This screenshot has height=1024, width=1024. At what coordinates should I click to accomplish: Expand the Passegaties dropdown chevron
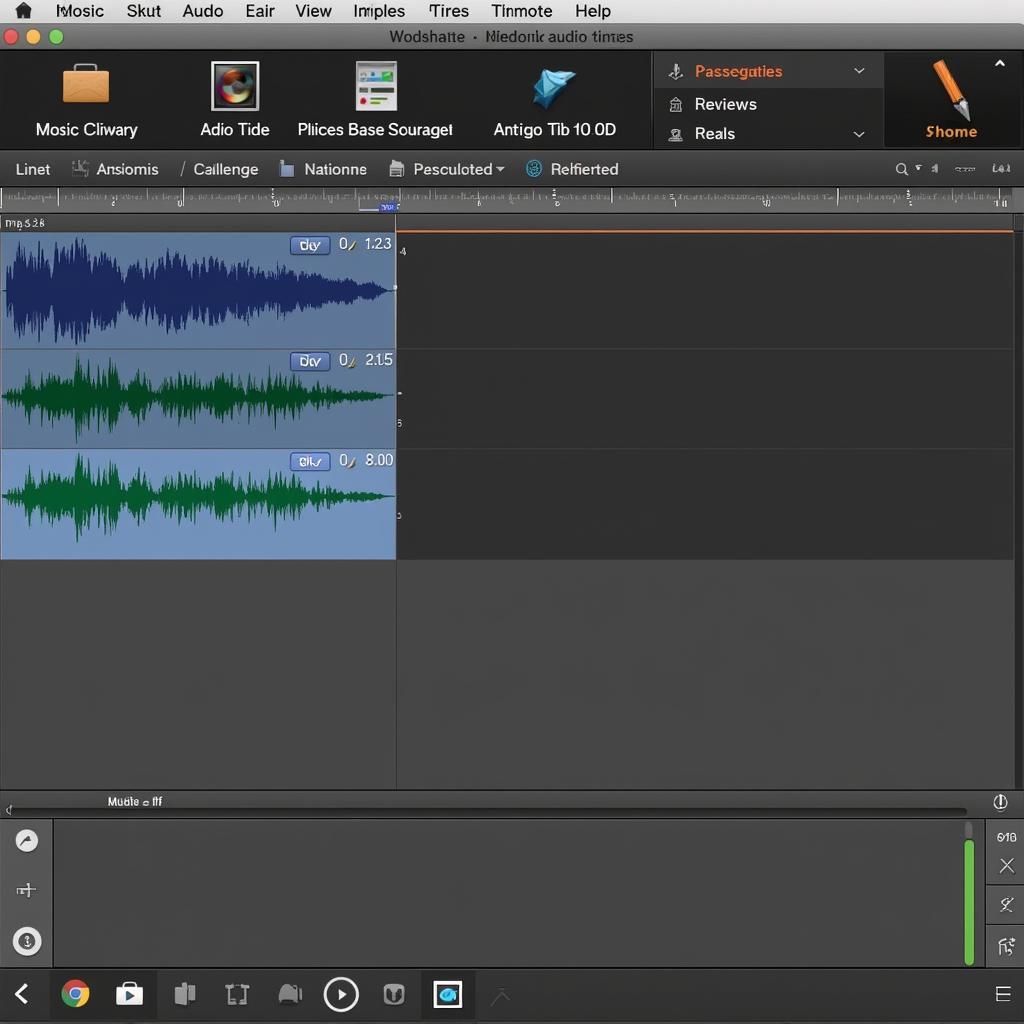tap(859, 71)
